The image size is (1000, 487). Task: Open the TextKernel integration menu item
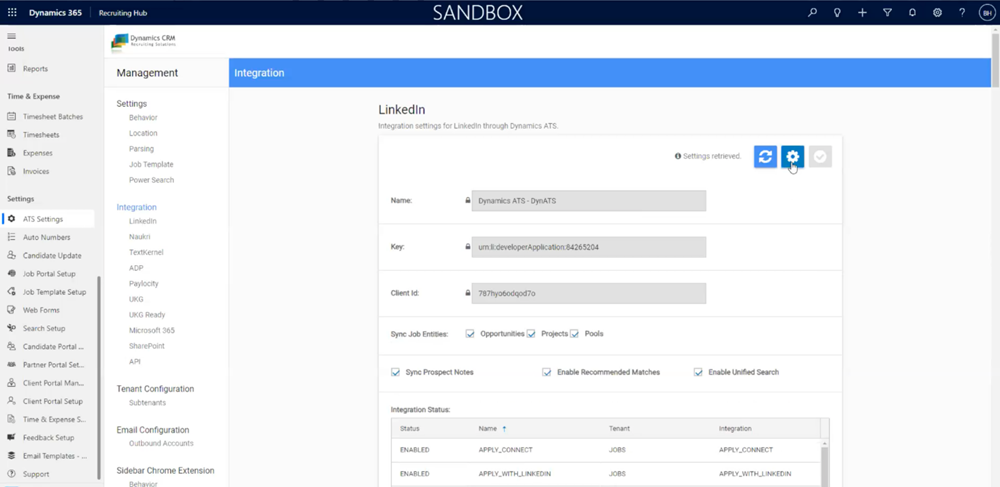tap(146, 252)
